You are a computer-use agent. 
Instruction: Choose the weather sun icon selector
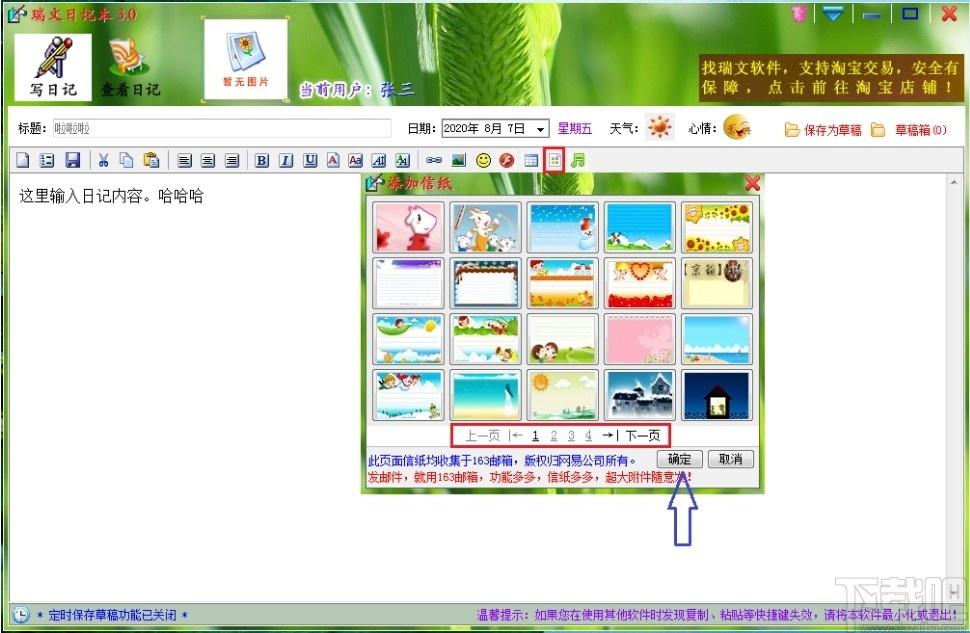pyautogui.click(x=659, y=128)
